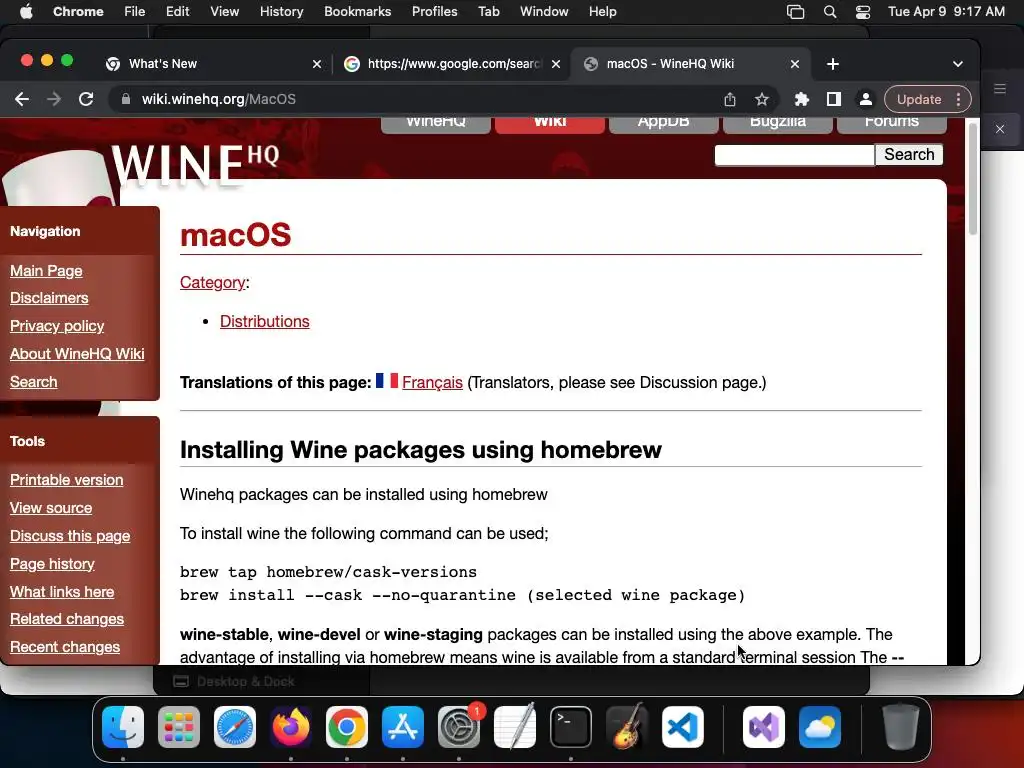Screen dimensions: 1024x768
Task: Open the Main Page link
Action: pos(46,271)
